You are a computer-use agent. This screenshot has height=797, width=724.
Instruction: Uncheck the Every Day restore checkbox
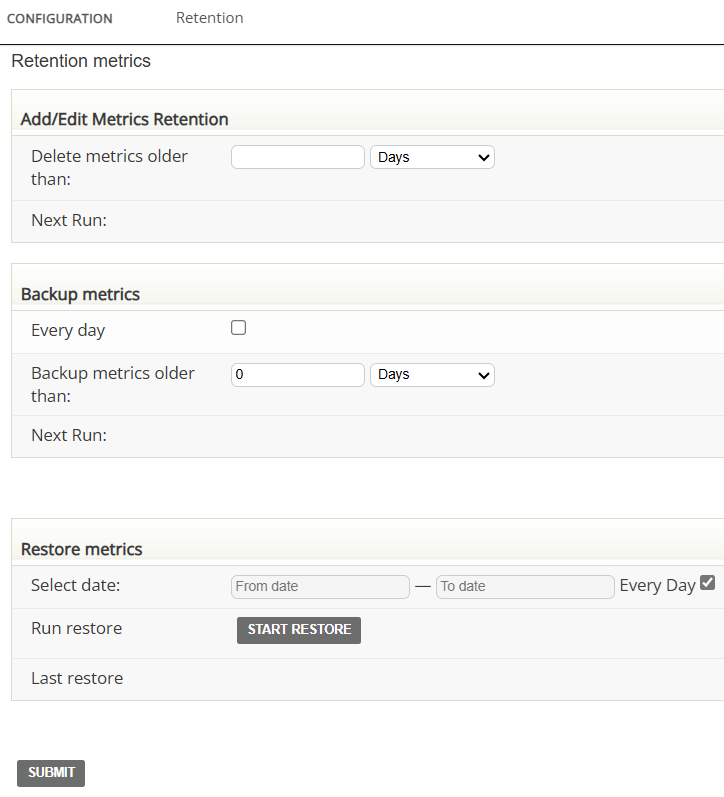pos(707,583)
